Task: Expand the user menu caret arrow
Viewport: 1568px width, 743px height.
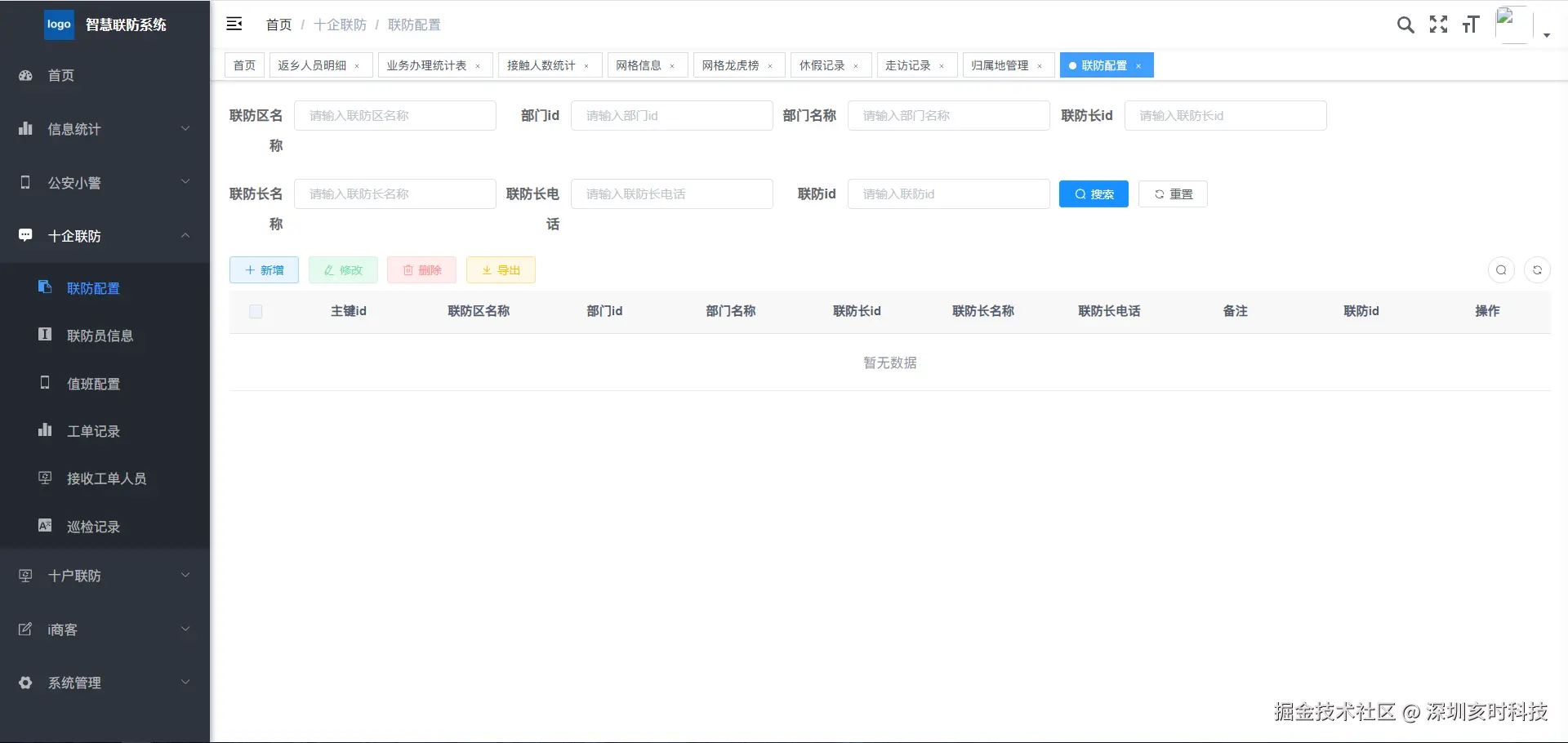Action: pyautogui.click(x=1547, y=35)
